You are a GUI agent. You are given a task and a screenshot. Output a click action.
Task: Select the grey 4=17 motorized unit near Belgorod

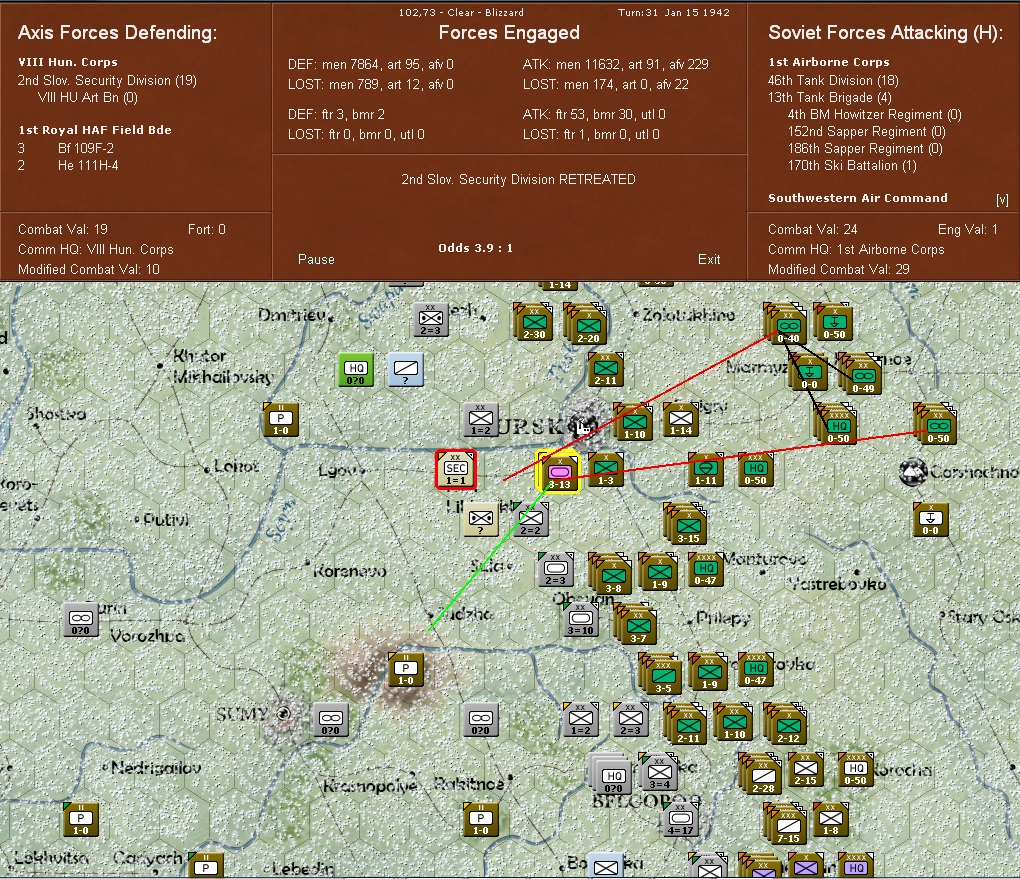pyautogui.click(x=680, y=819)
